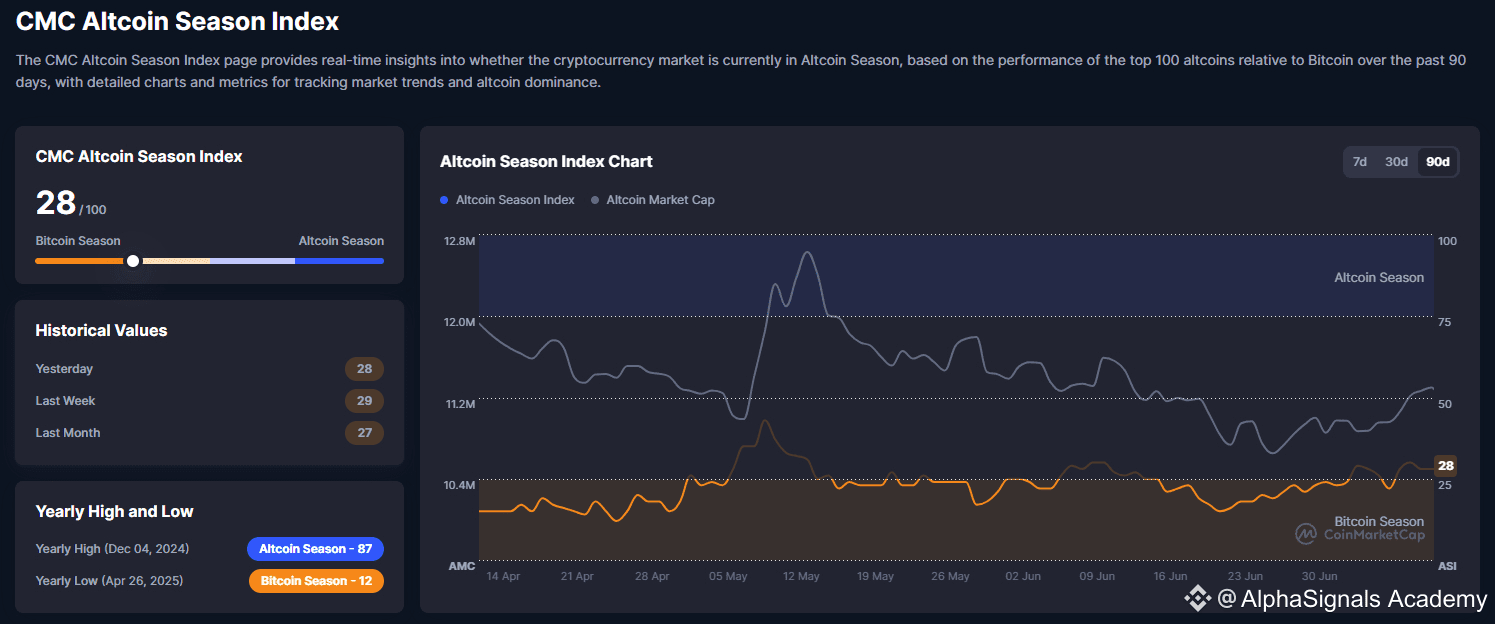This screenshot has height=624, width=1495.
Task: Click the Last Month value 27 badge
Action: [x=364, y=433]
